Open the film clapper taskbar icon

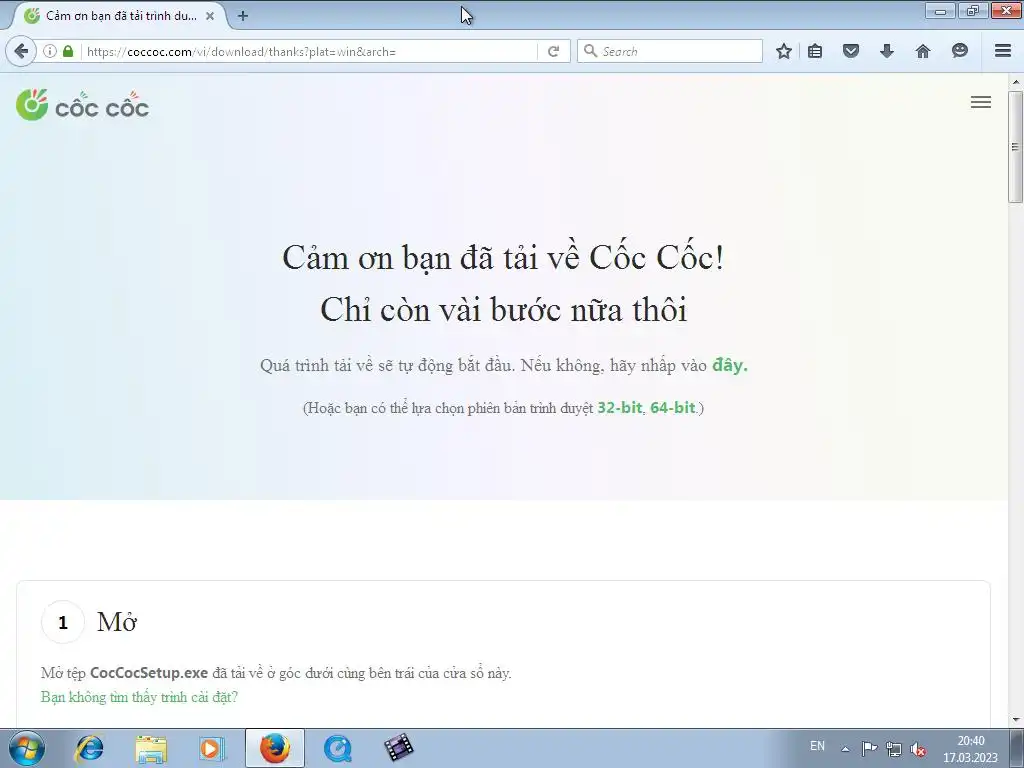click(398, 748)
